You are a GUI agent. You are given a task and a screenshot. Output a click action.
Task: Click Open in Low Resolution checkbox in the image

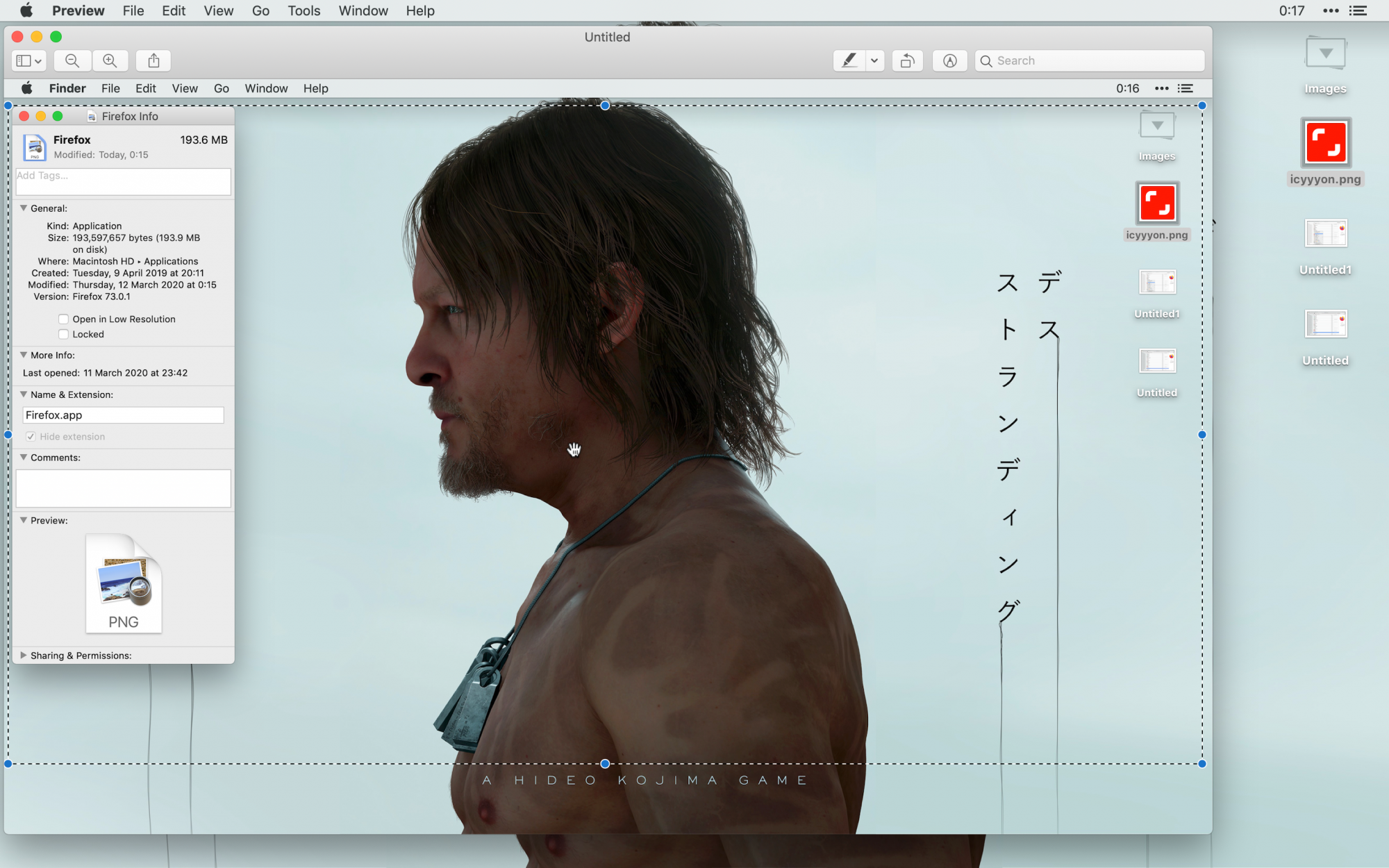coord(63,319)
